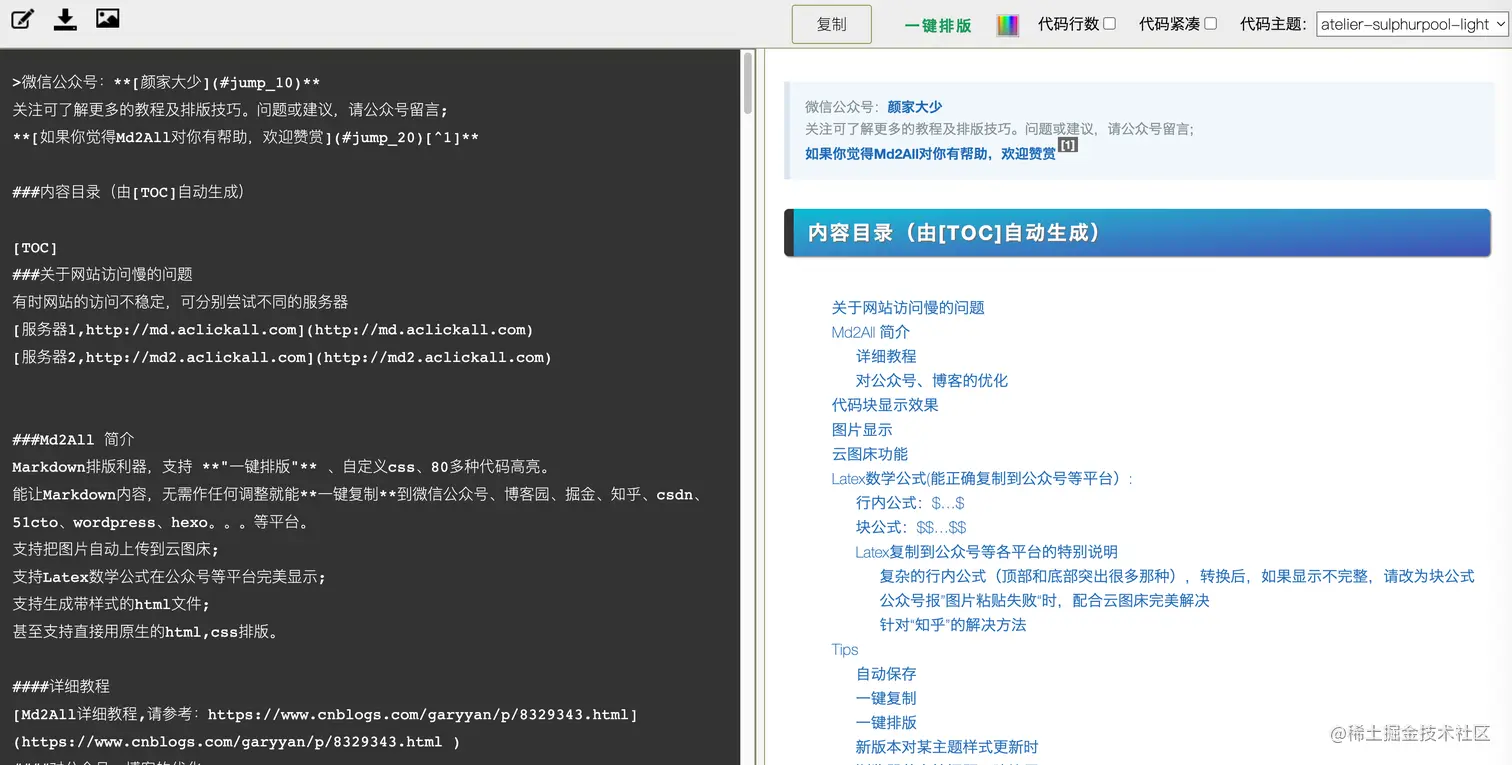Click 自动保存 TOC link
Screen dimensions: 1512x765
point(886,674)
